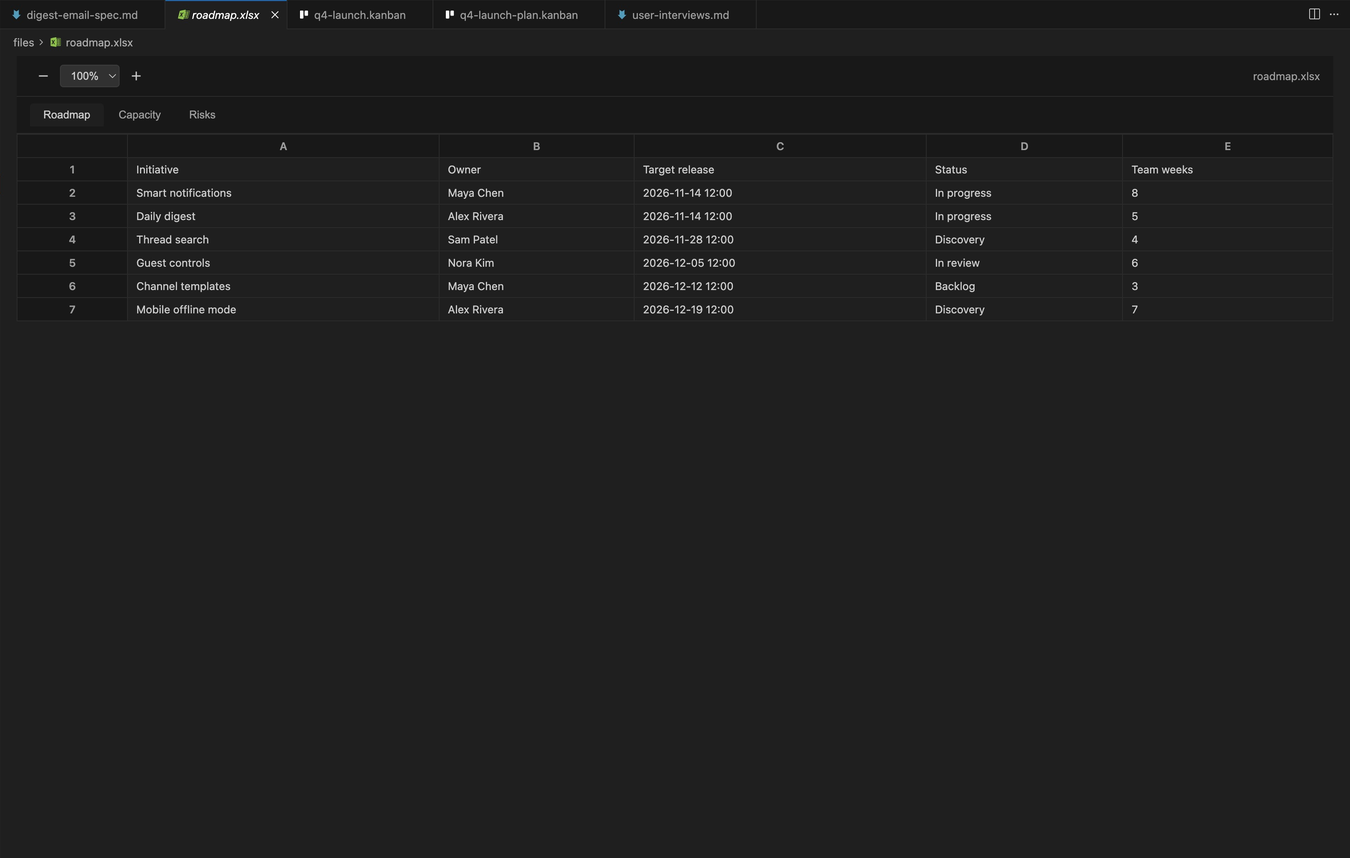Select row 4 header
This screenshot has width=1350, height=858.
pos(72,240)
